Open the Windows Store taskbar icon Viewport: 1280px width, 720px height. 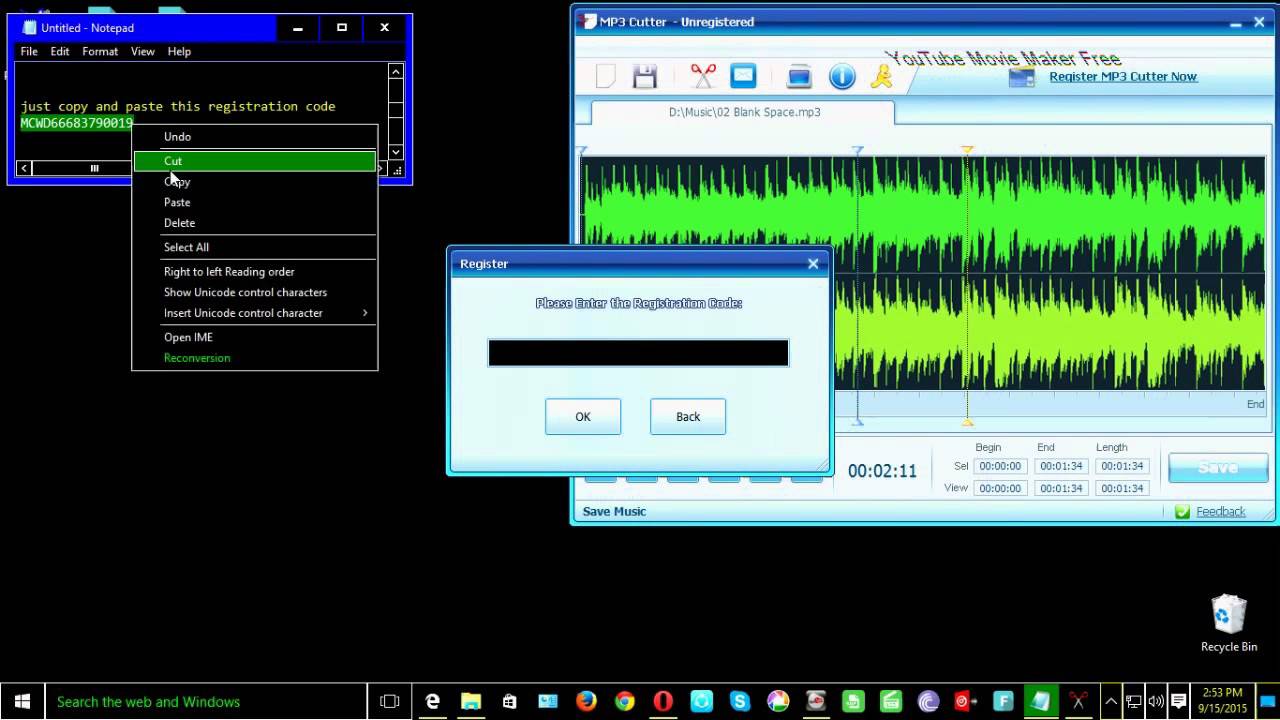pos(509,702)
